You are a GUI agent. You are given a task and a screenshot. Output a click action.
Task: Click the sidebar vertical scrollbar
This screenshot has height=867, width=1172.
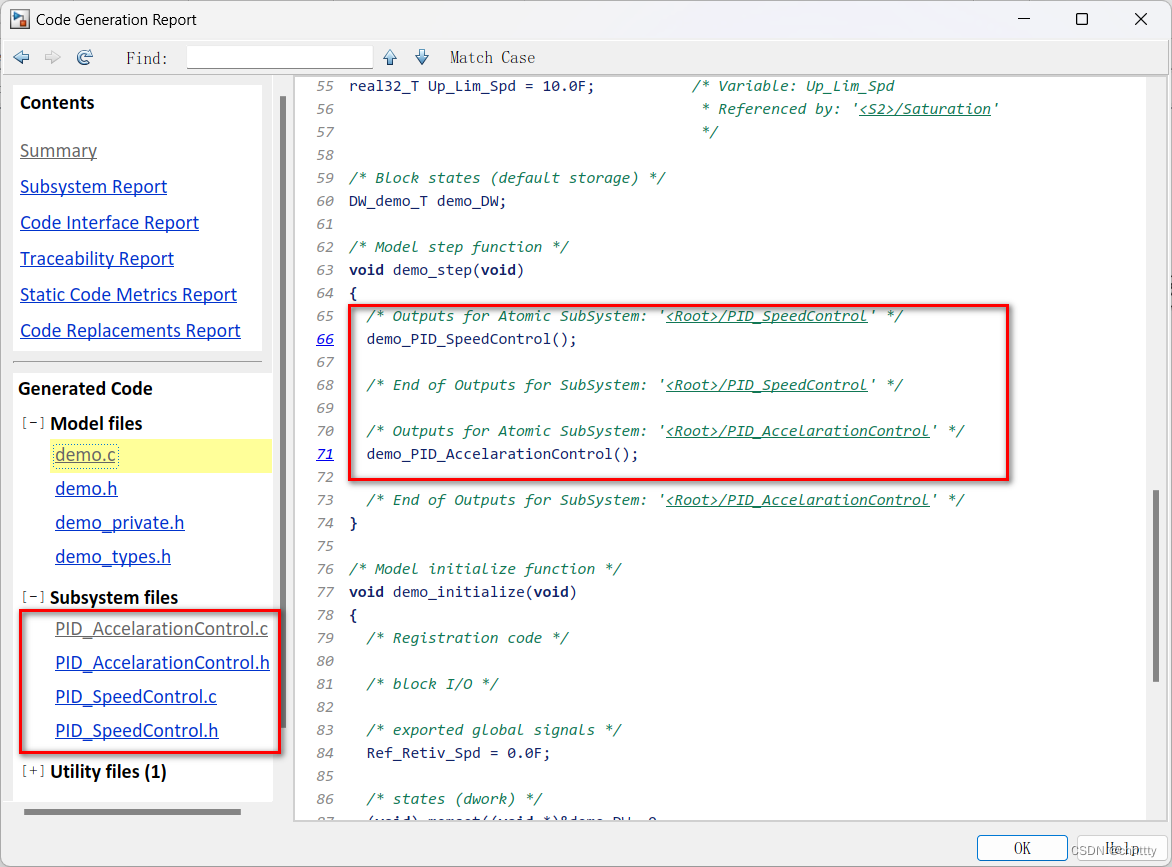pyautogui.click(x=283, y=411)
